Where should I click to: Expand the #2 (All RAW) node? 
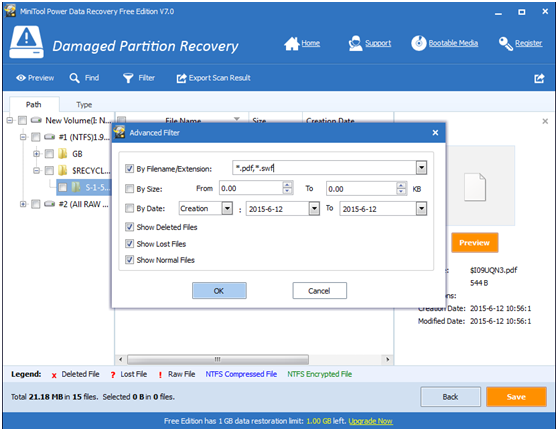pyautogui.click(x=23, y=204)
